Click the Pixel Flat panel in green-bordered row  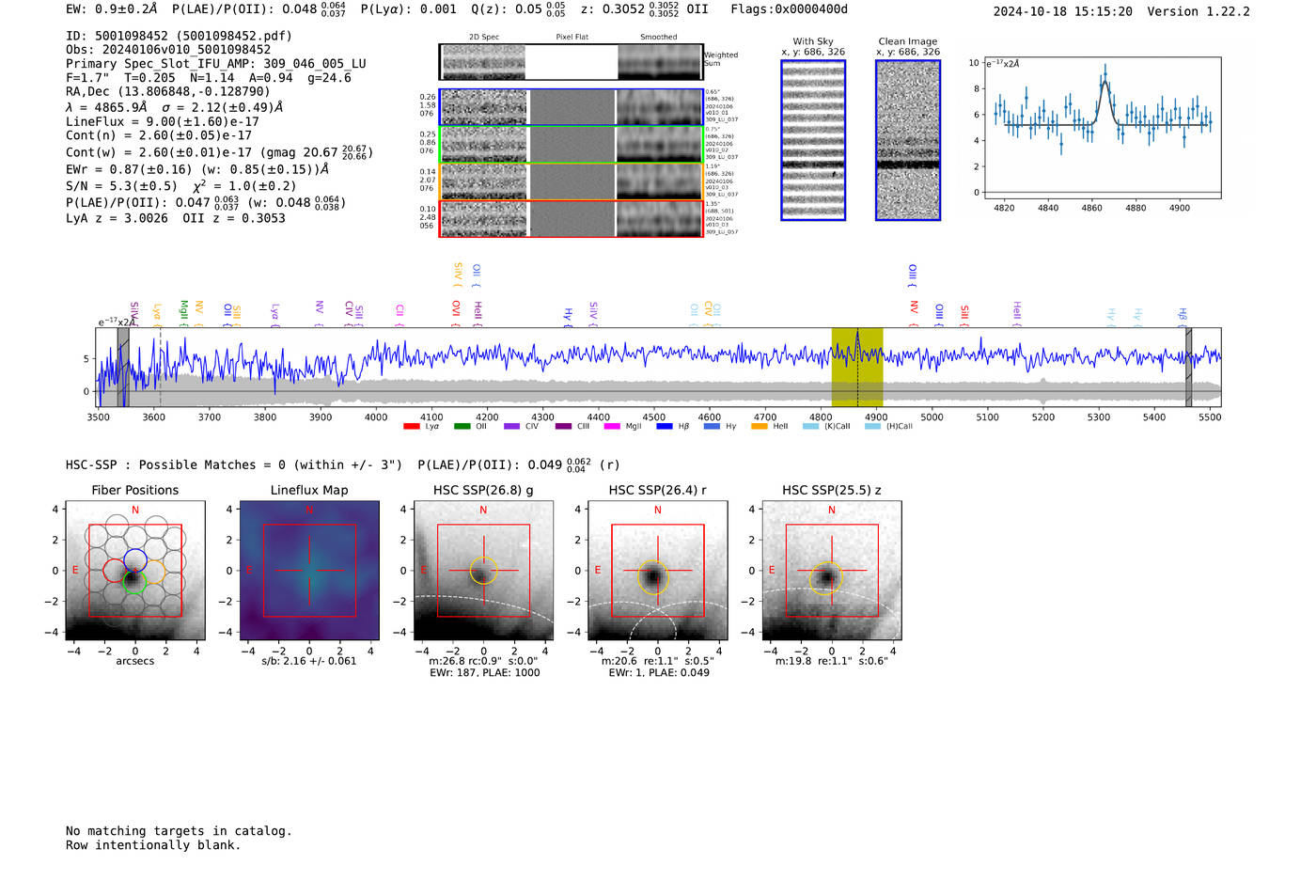click(572, 145)
